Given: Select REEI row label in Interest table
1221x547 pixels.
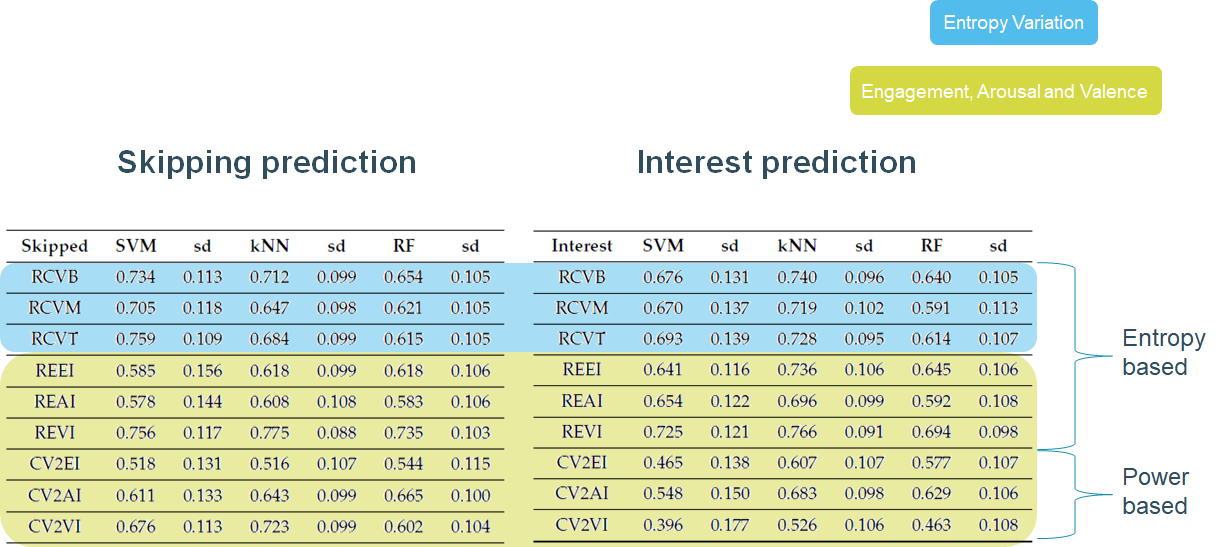Looking at the screenshot, I should [581, 370].
